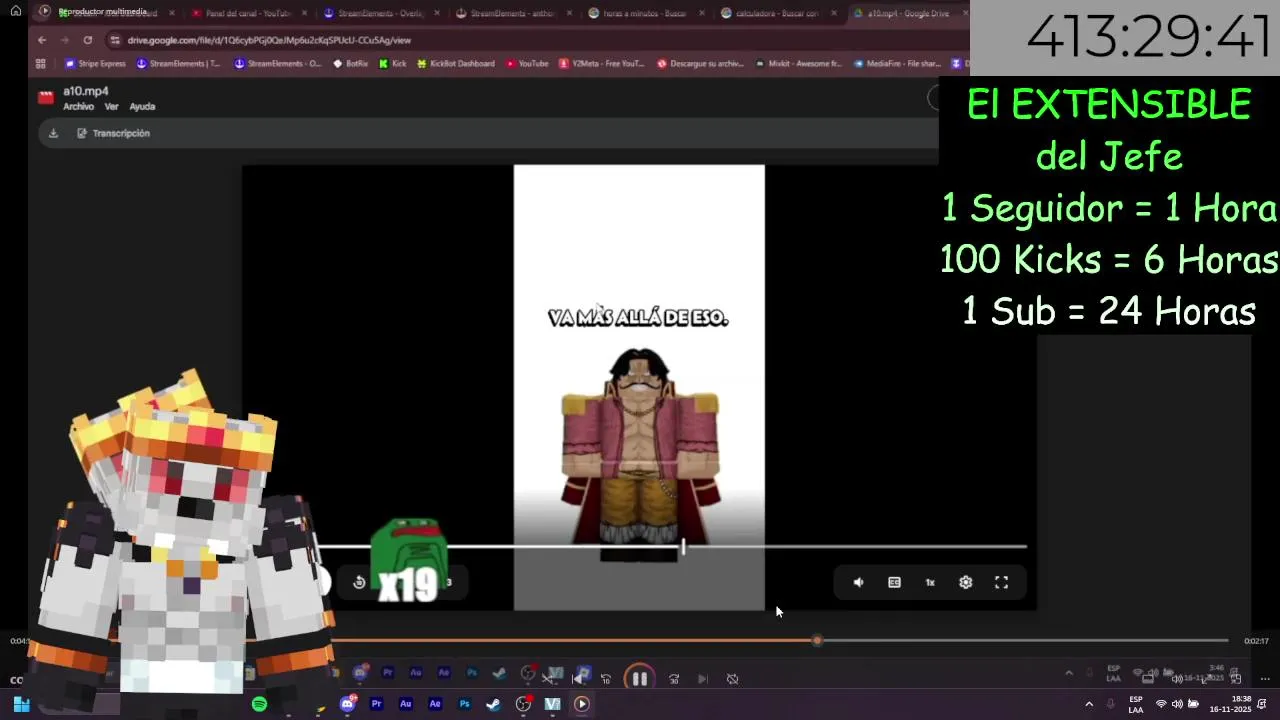The height and width of the screenshot is (720, 1280).
Task: Open the Windows Start menu
Action: point(20,704)
